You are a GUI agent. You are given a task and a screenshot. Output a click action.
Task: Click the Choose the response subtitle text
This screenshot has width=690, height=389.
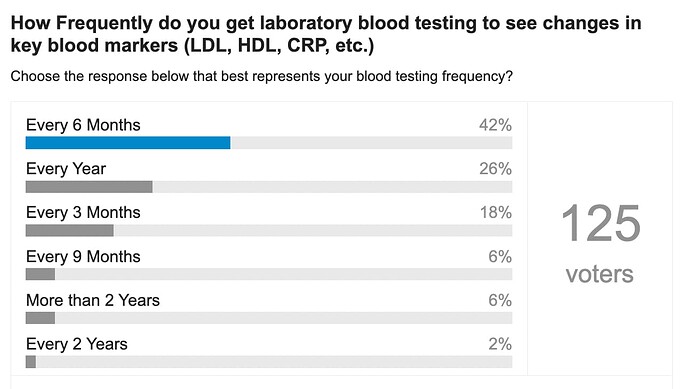tap(262, 76)
